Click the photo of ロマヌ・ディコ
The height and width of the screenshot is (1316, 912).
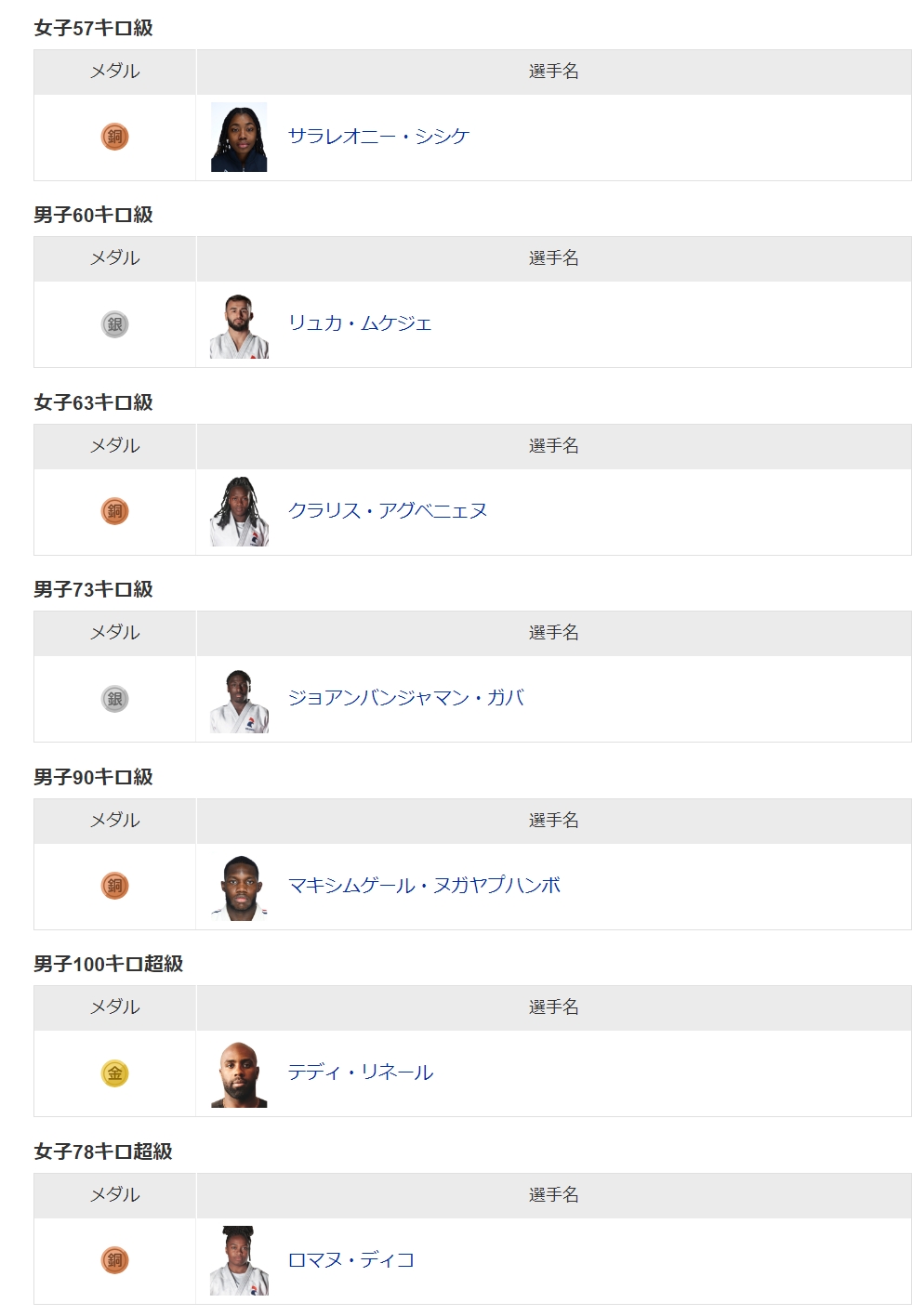coord(239,1261)
